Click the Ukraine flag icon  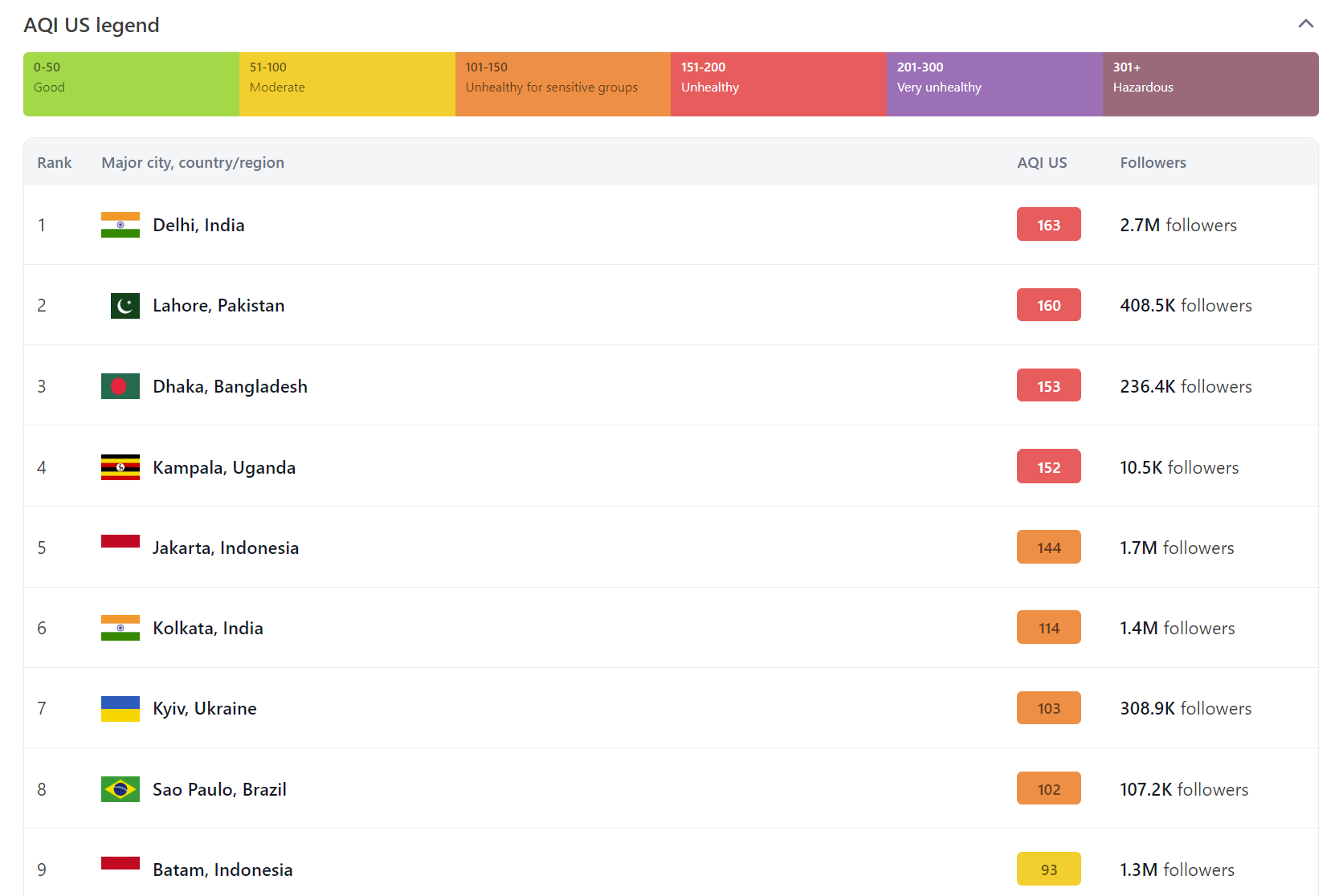[120, 709]
